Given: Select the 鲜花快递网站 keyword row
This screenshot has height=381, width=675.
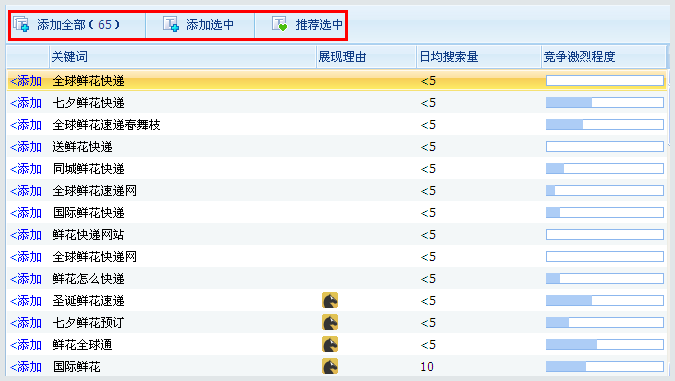Looking at the screenshot, I should point(337,235).
